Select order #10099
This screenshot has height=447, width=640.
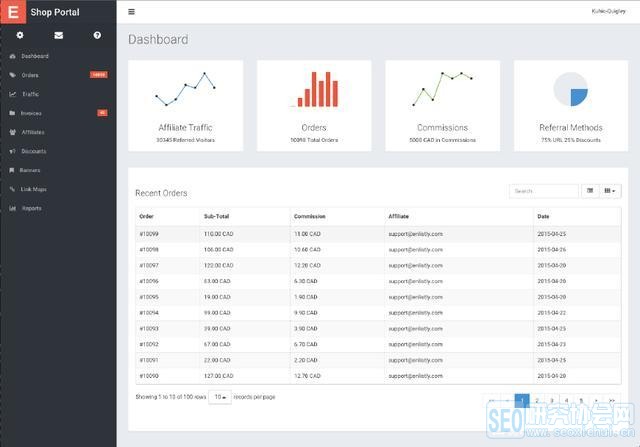pos(149,234)
